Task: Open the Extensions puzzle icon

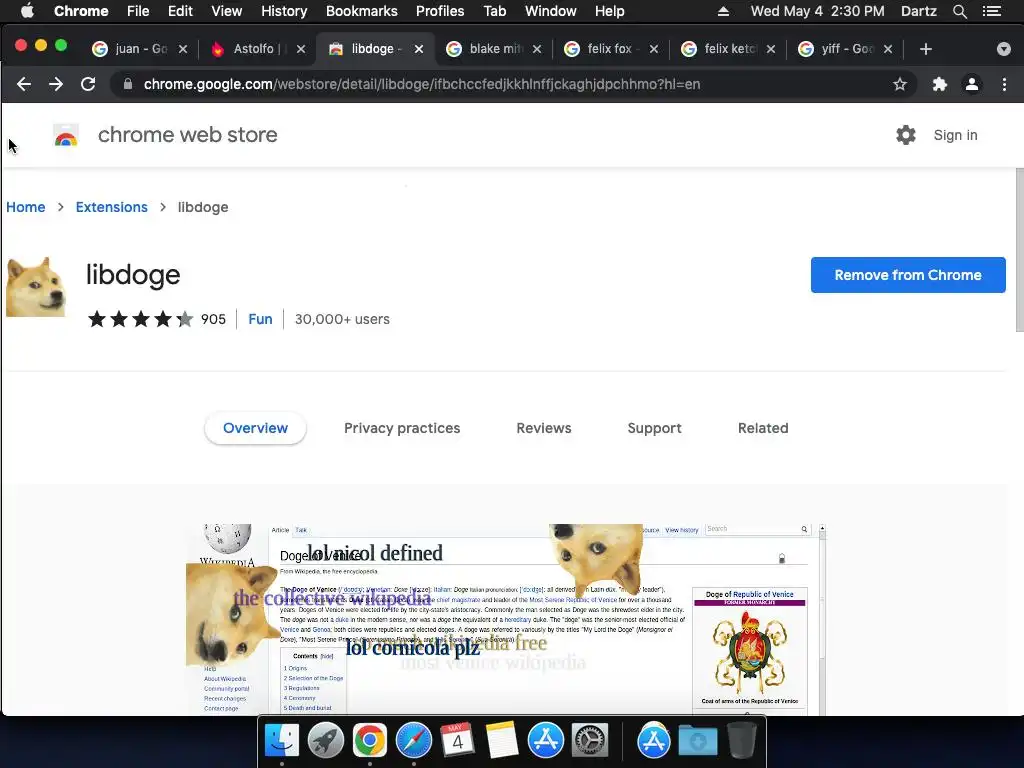Action: [940, 84]
